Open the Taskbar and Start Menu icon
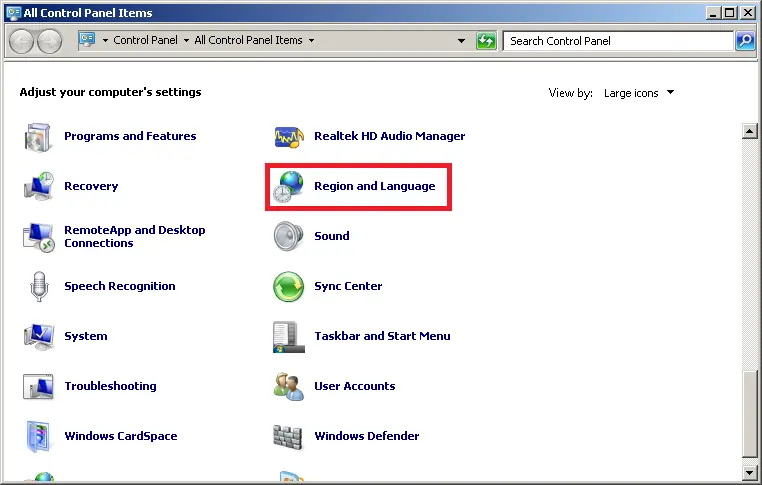762x485 pixels. pyautogui.click(x=289, y=337)
